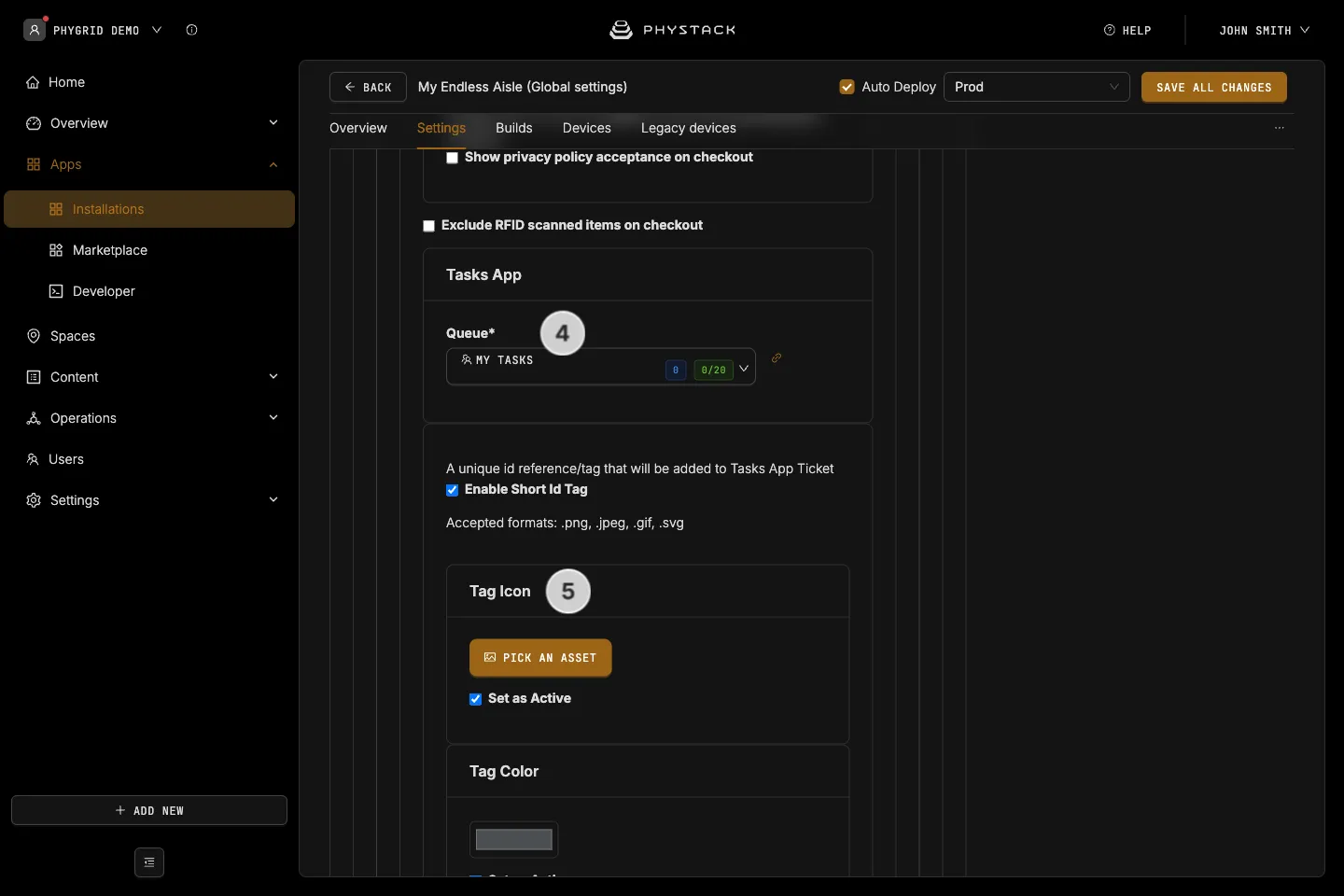
Task: Collapse the sidebar with the bottom icon
Action: coord(149,862)
